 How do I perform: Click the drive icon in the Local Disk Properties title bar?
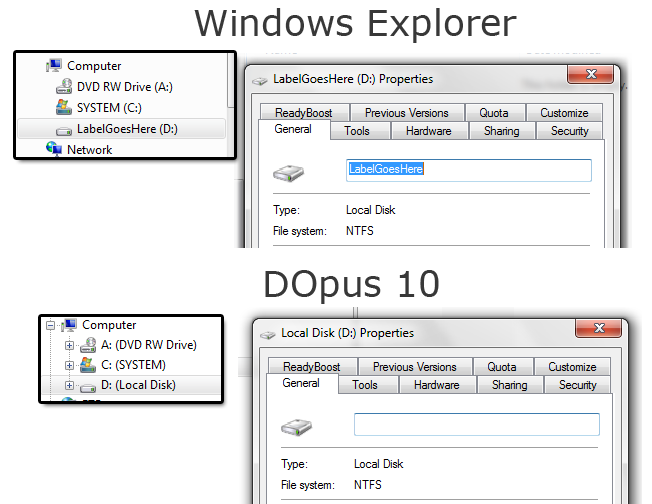tap(268, 334)
